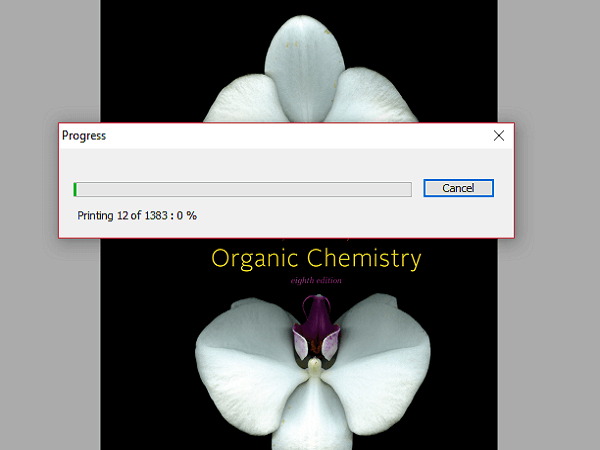
Task: Click the blank dialog area above the progress bar
Action: click(250, 163)
